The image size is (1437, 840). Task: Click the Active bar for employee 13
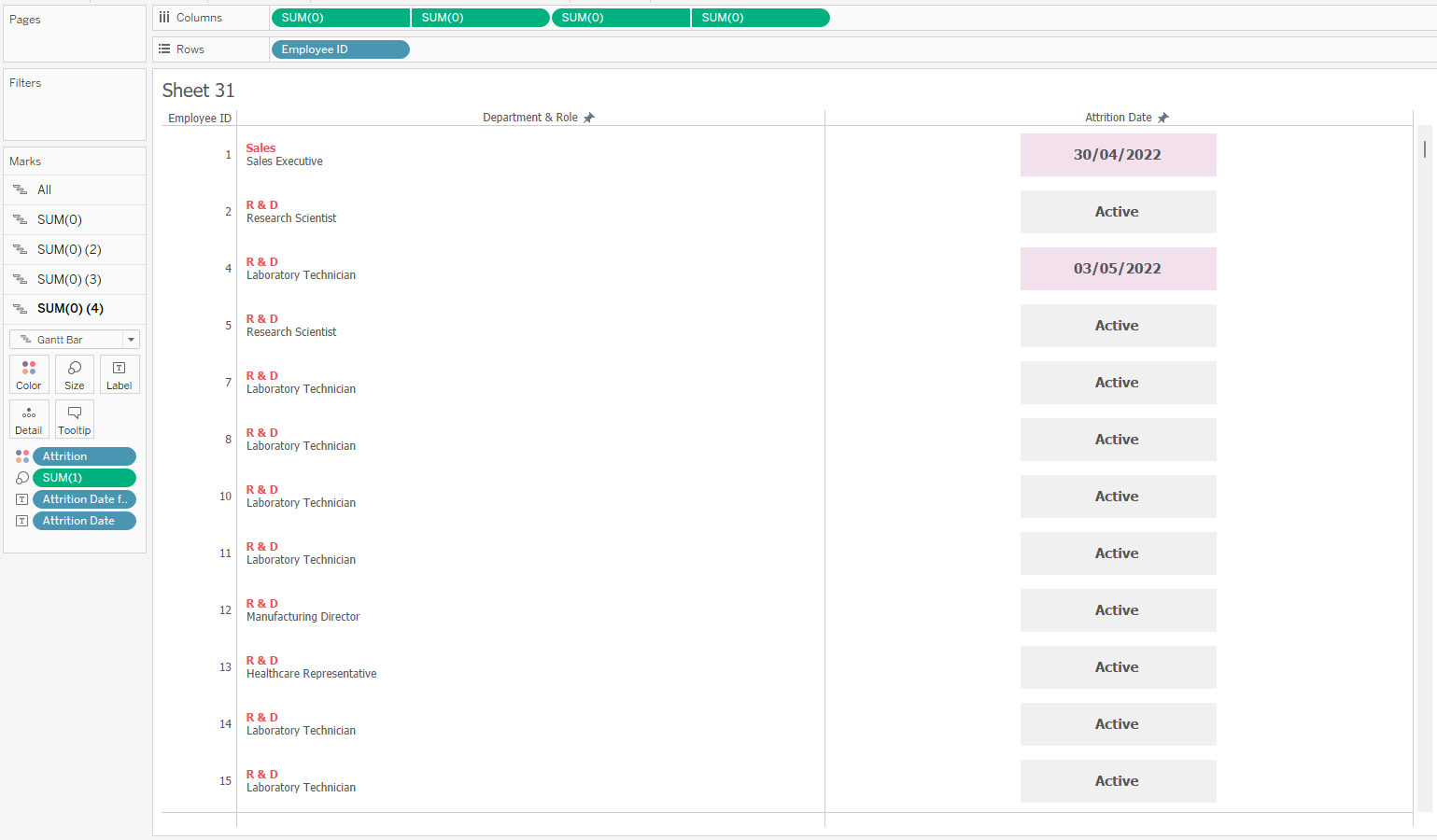pos(1119,667)
